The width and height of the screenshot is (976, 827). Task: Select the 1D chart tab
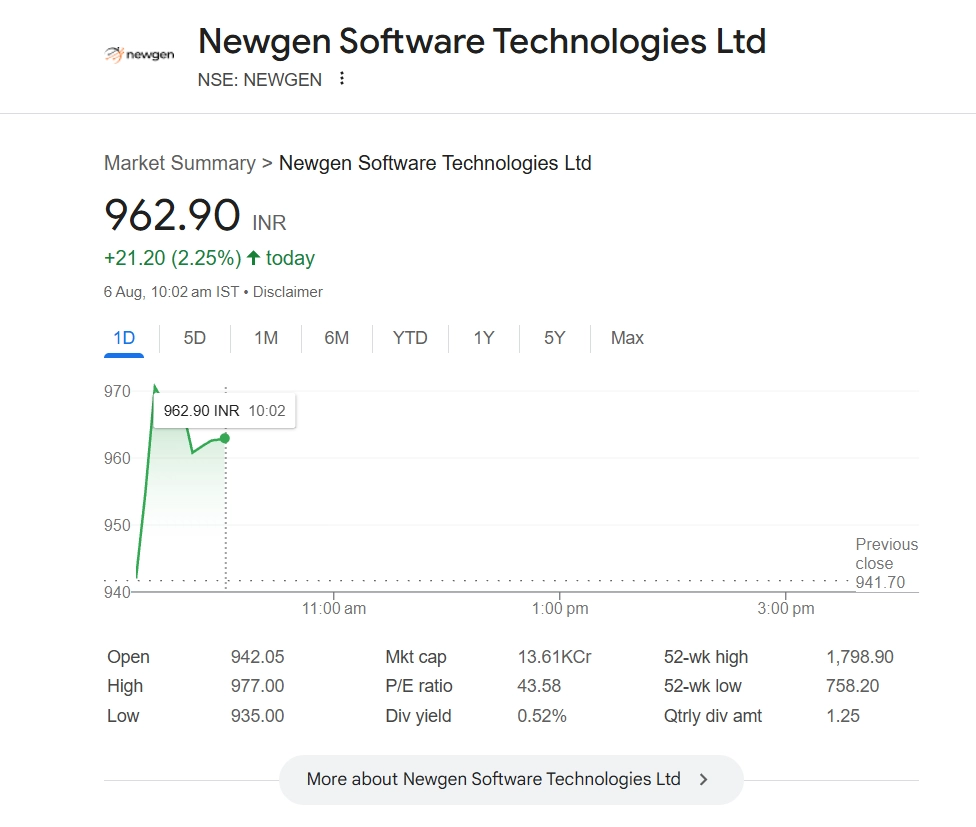click(124, 338)
